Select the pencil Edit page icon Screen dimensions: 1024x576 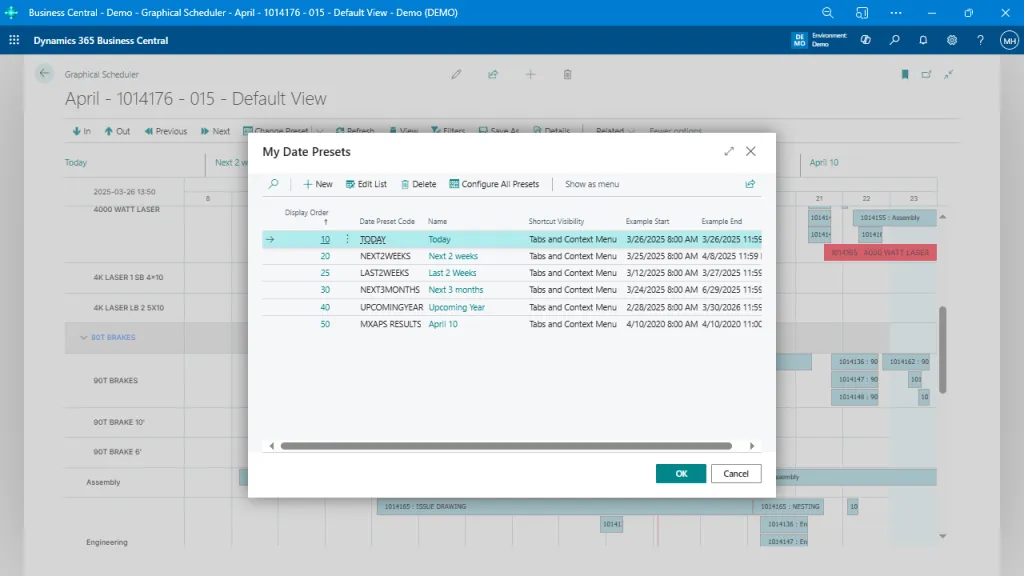(456, 74)
